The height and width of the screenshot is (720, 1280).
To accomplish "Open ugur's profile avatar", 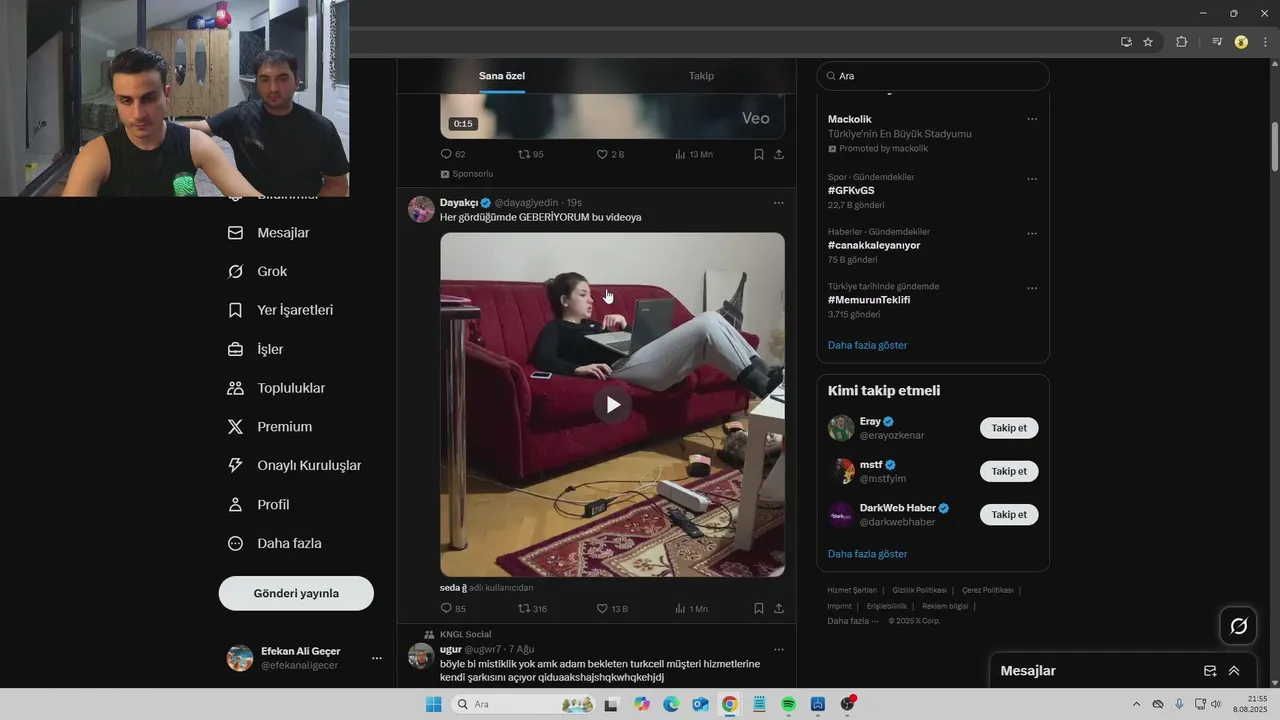I will 421,656.
